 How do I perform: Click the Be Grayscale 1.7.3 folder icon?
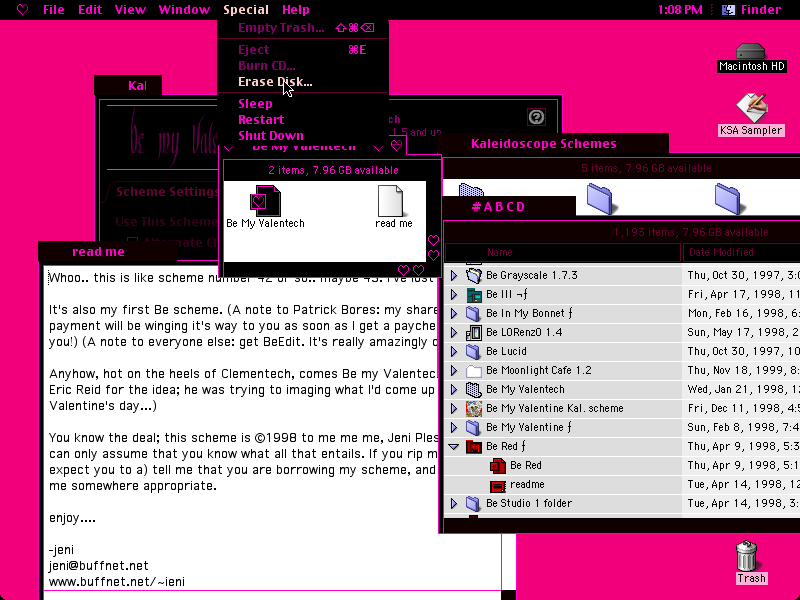(474, 276)
